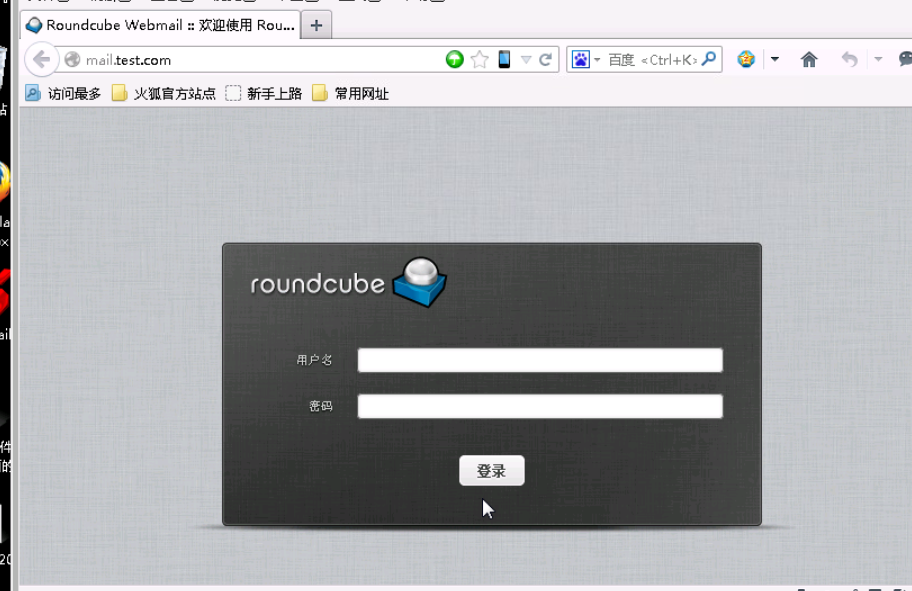Click the globe site identity icon
The image size is (912, 591).
coord(72,59)
